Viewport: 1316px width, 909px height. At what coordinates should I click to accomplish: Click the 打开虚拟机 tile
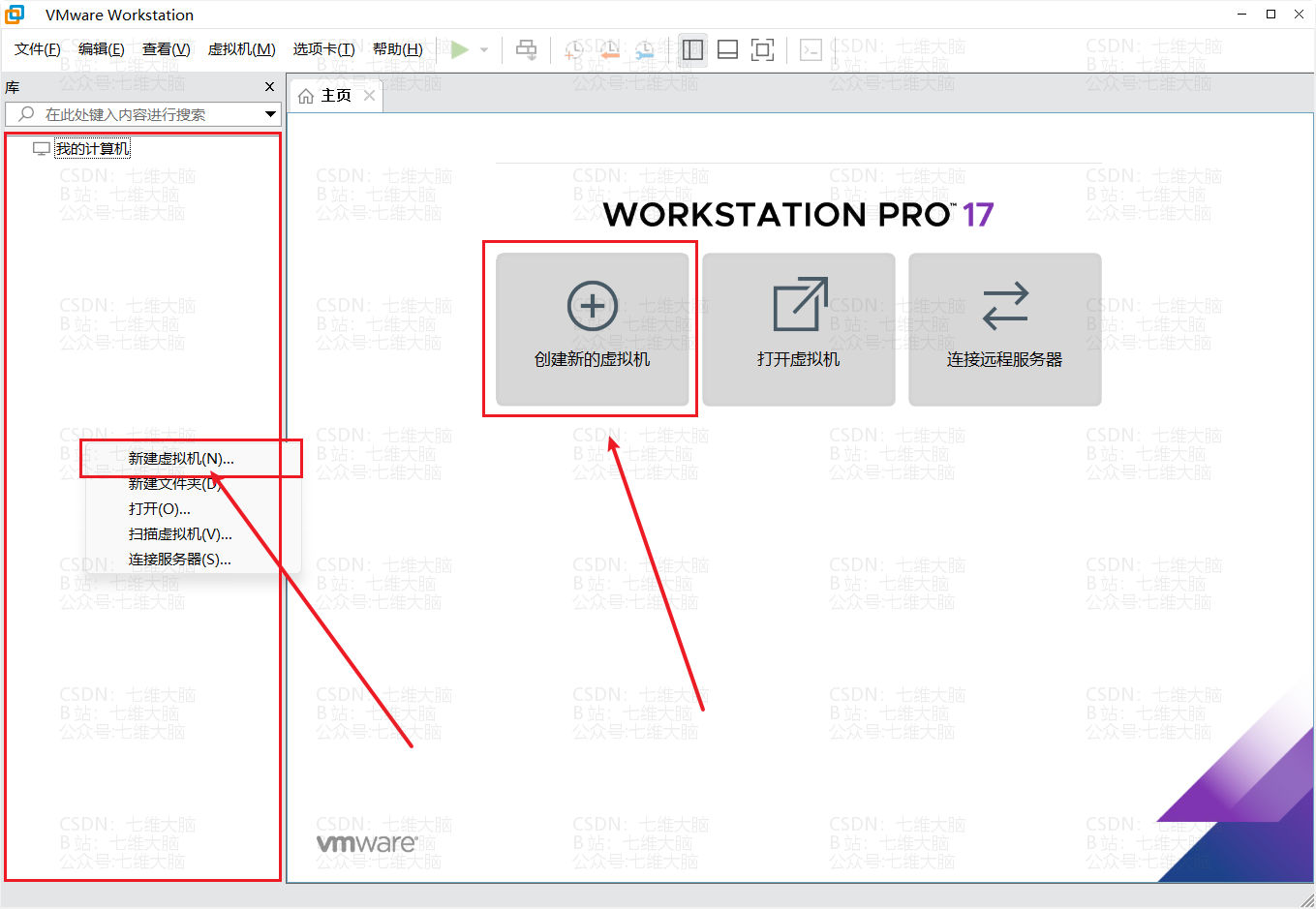point(799,329)
